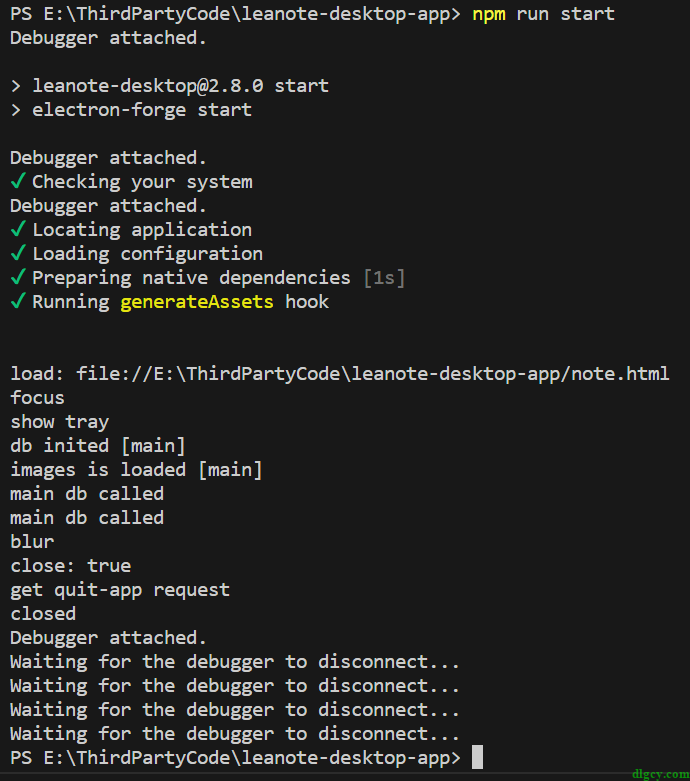
Task: Click the yellow npm command text
Action: pyautogui.click(x=489, y=14)
